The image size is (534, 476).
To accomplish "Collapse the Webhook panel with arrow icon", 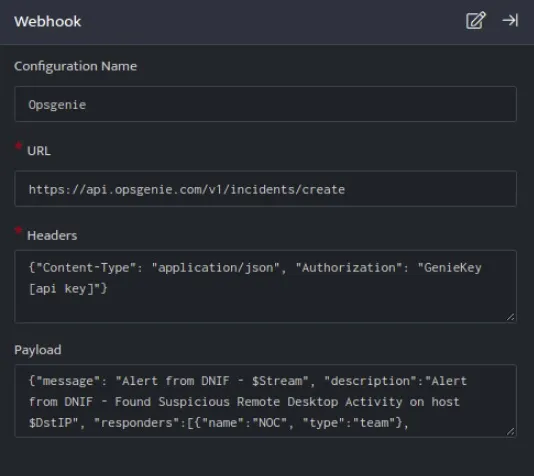I will pos(510,20).
